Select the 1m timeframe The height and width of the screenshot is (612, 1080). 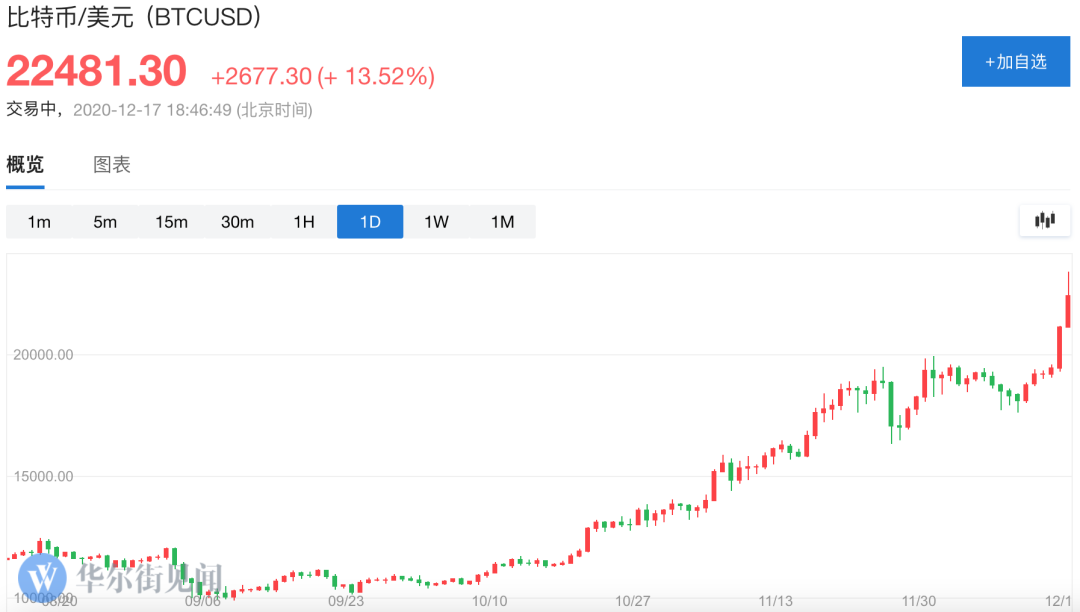tap(39, 222)
